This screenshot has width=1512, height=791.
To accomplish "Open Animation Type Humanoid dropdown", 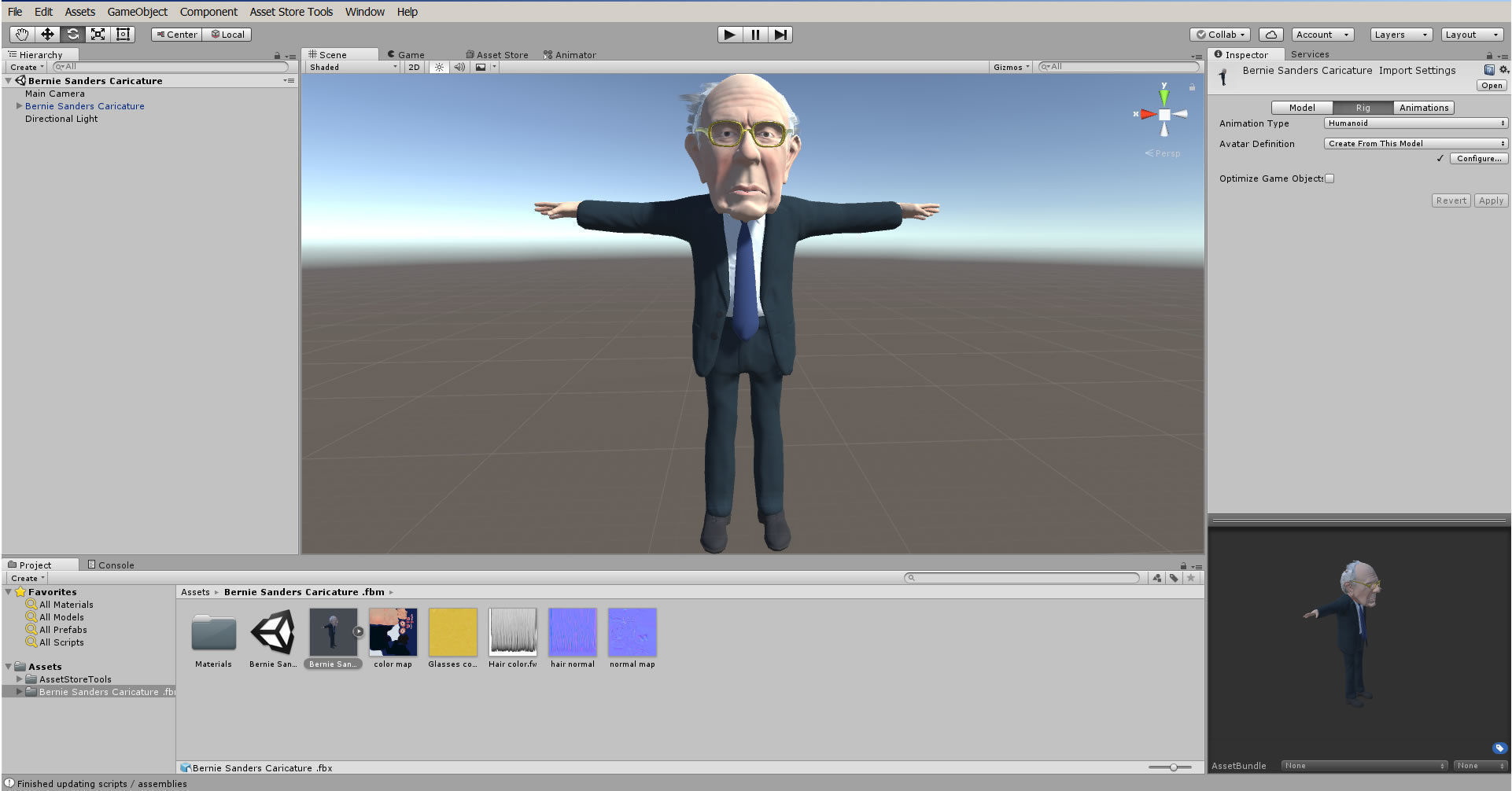I will [x=1415, y=123].
